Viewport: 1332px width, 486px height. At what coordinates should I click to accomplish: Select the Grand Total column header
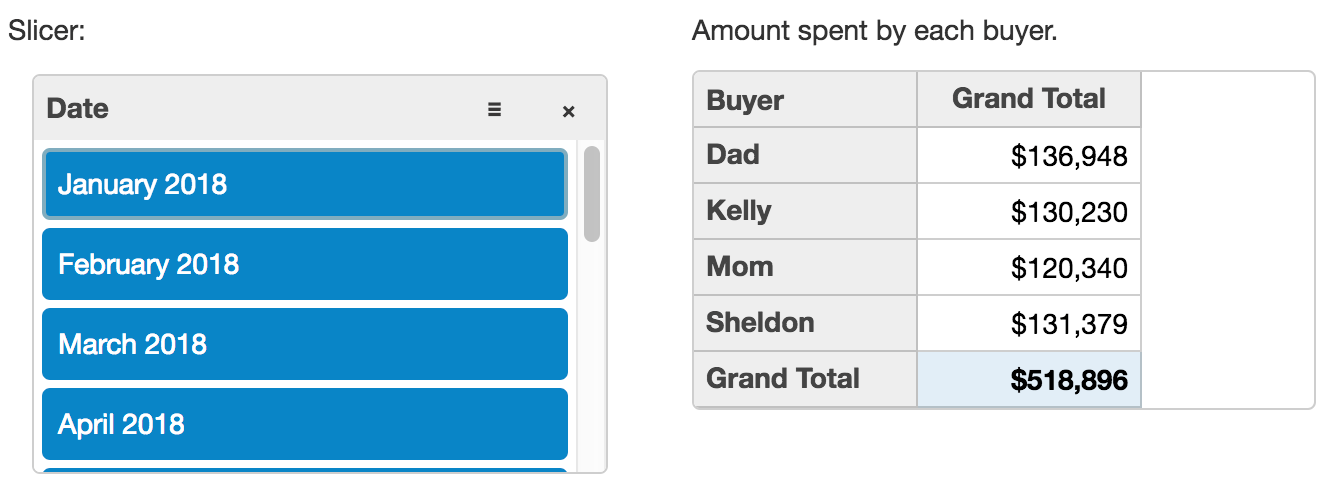1028,99
